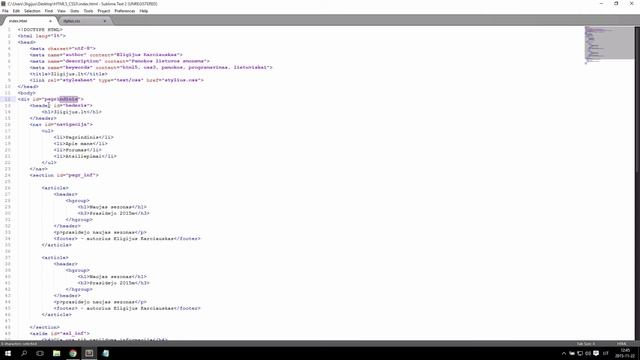The width and height of the screenshot is (640, 360).
Task: Click the vertical scrollbar thumb
Action: (637, 99)
